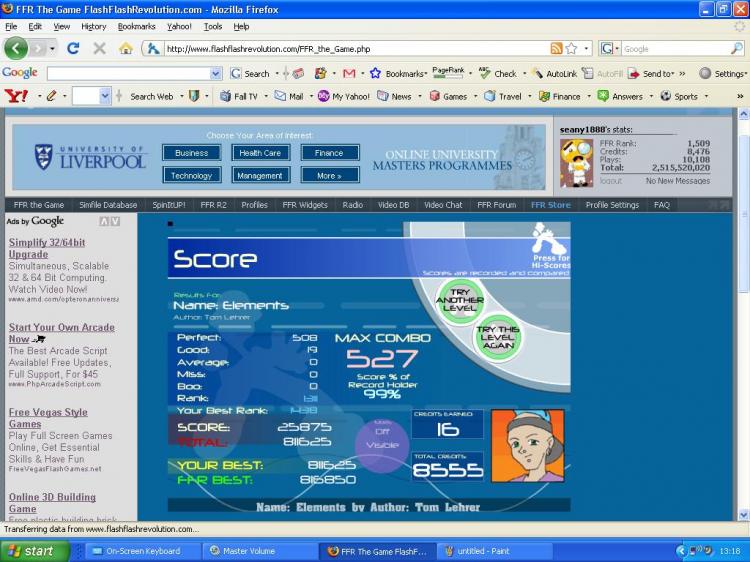The height and width of the screenshot is (562, 750).
Task: Open the address bar history dropdown arrow
Action: (586, 49)
